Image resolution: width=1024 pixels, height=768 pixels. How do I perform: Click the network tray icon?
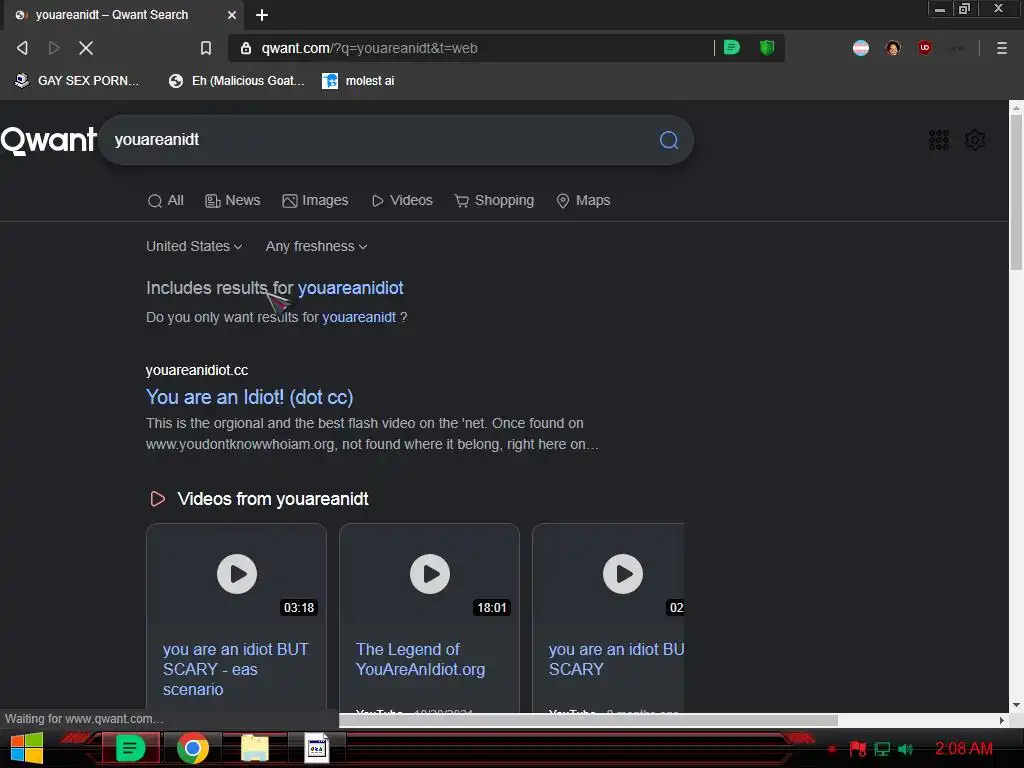[882, 749]
